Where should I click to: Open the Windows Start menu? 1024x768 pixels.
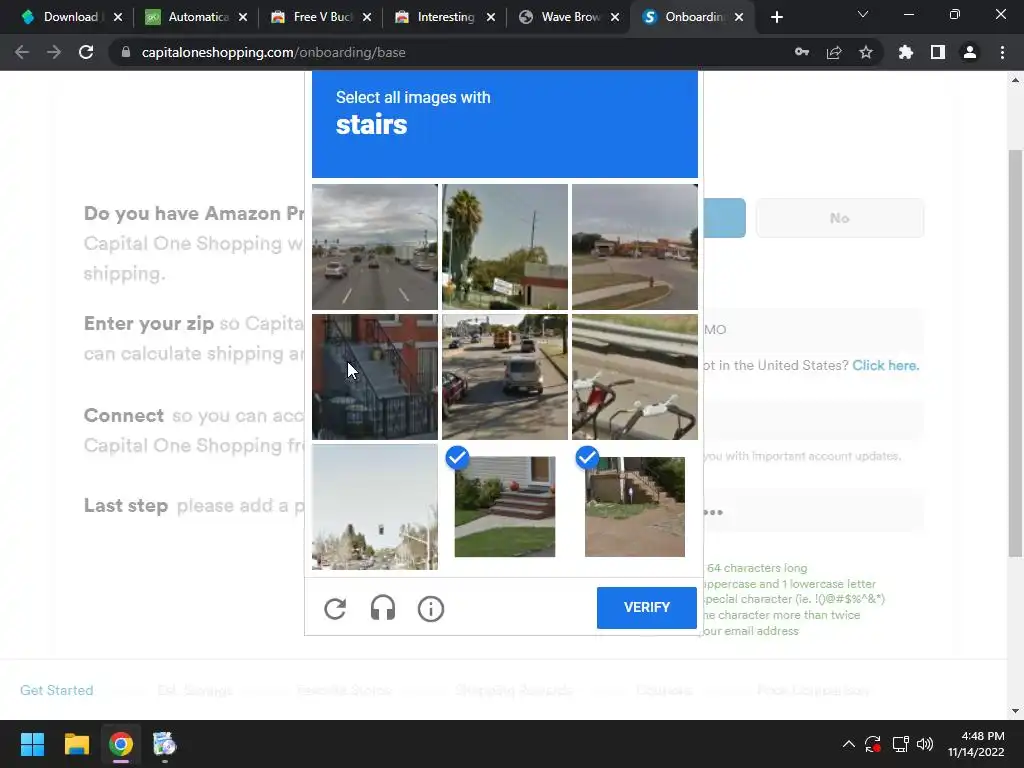32,744
